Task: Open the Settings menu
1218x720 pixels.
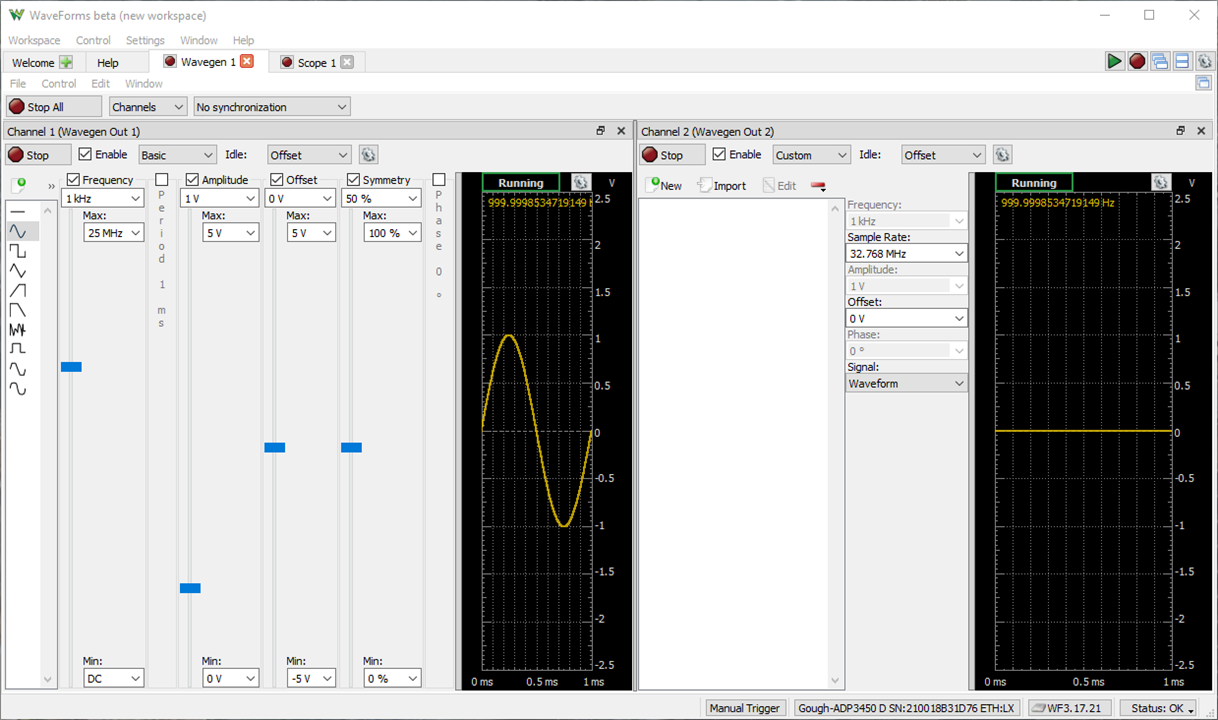Action: [145, 40]
